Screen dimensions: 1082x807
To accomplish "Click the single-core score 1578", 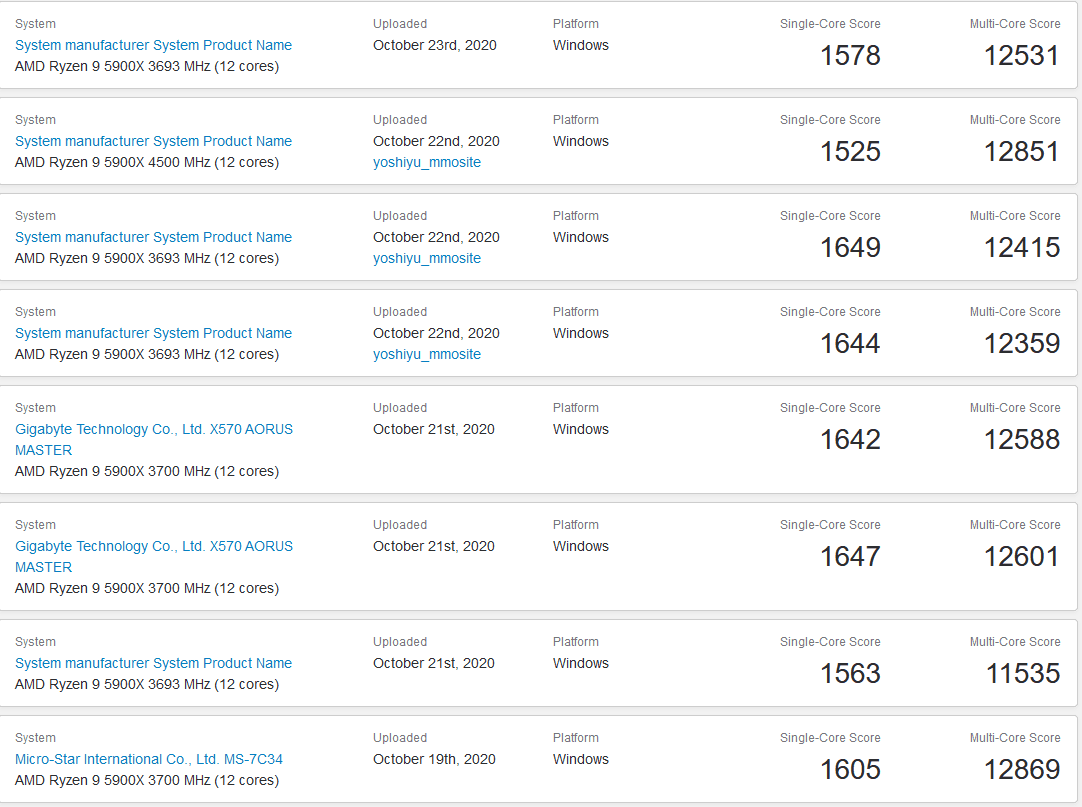I will click(x=850, y=56).
